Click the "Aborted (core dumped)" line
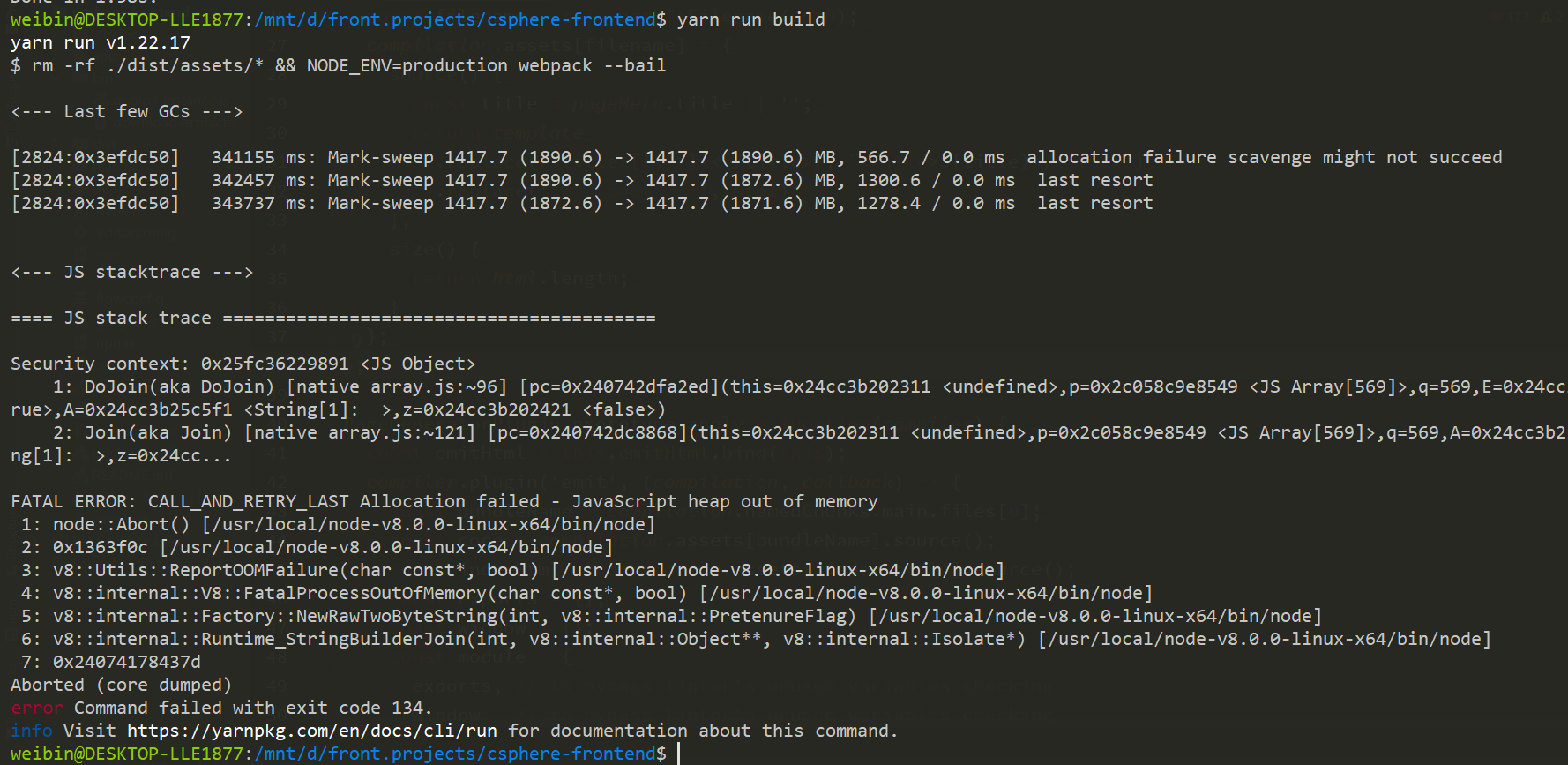 pos(121,685)
